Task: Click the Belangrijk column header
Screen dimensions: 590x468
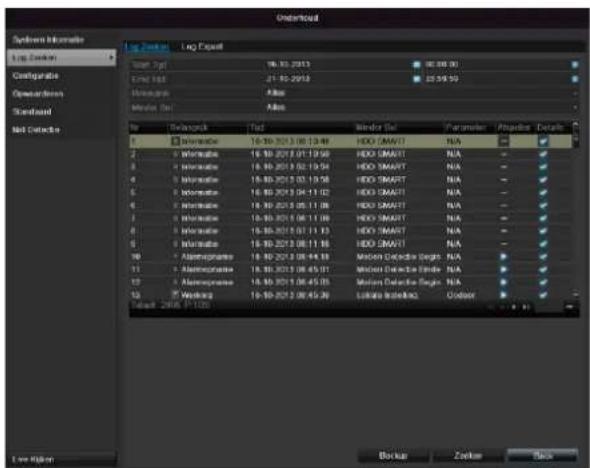Action: pyautogui.click(x=189, y=128)
